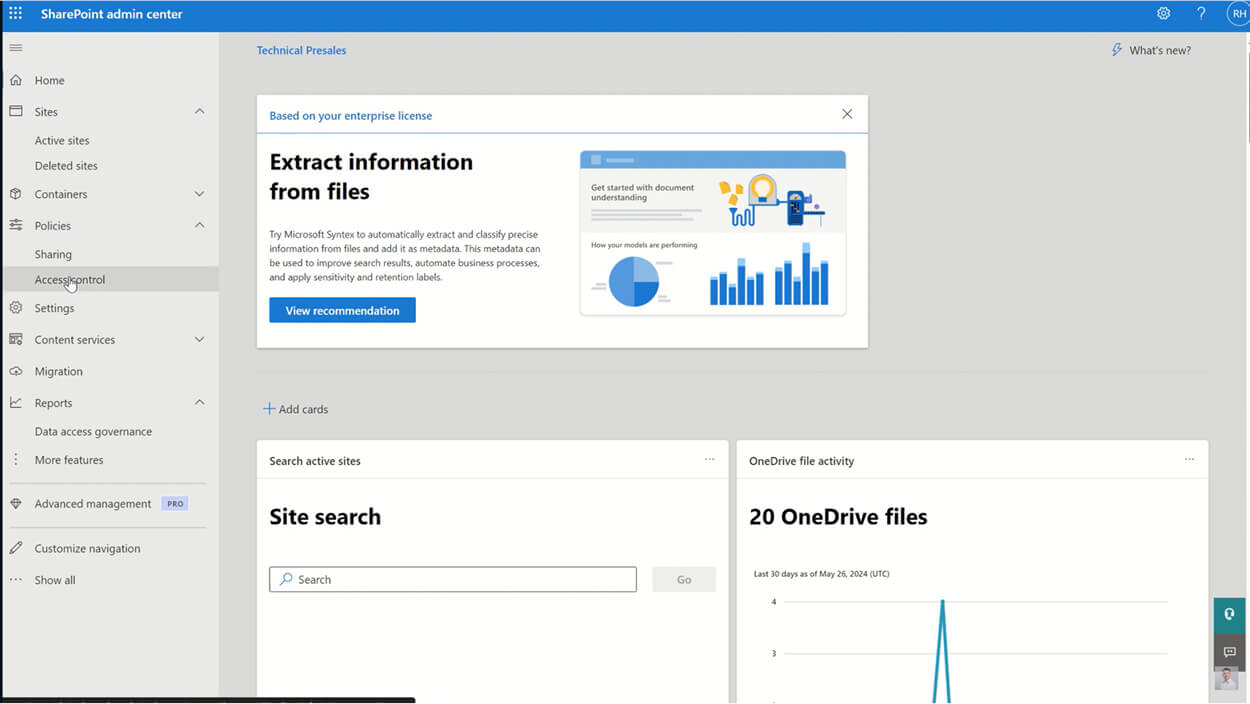This screenshot has width=1250, height=704.
Task: Expand the Containers section
Action: coord(199,193)
